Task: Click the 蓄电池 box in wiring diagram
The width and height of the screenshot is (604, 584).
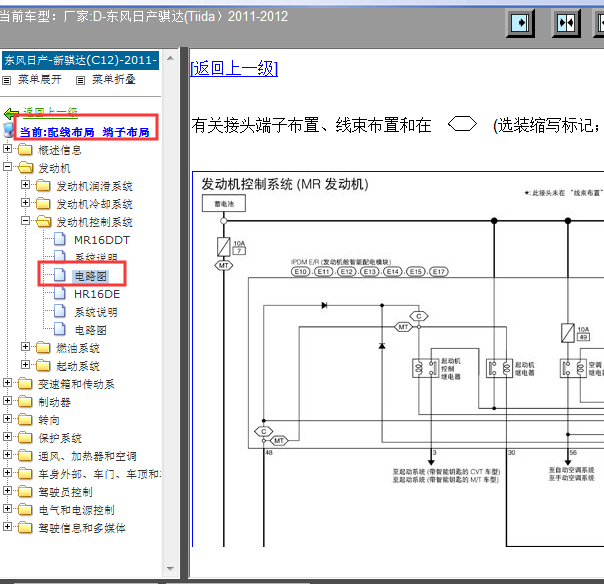Action: point(224,203)
